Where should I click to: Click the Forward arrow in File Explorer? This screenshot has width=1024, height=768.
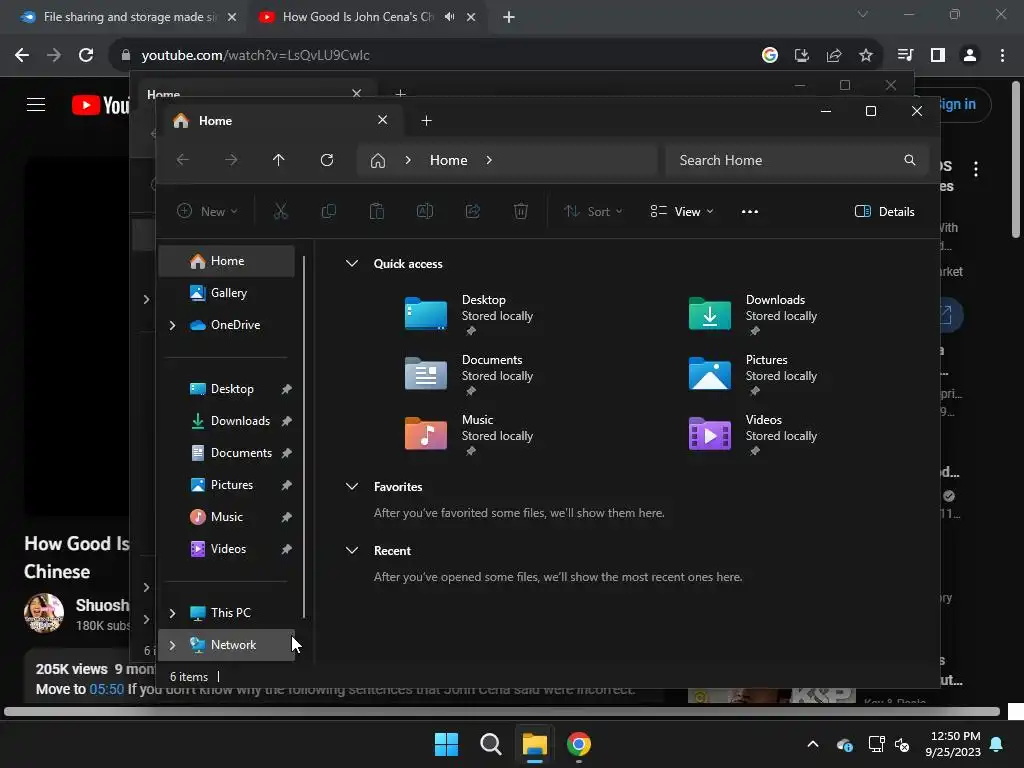[x=231, y=160]
